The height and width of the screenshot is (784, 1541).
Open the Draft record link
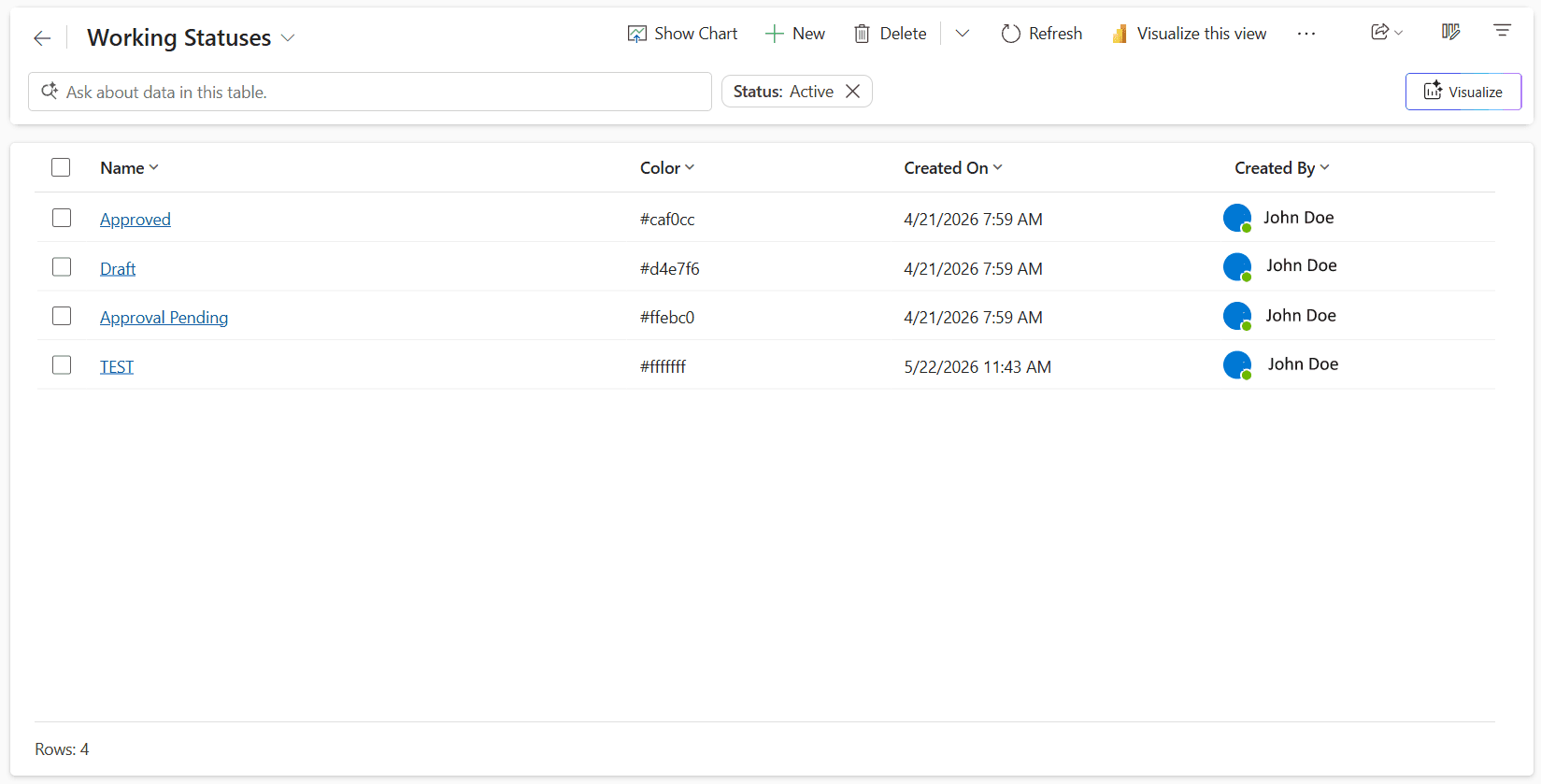118,269
